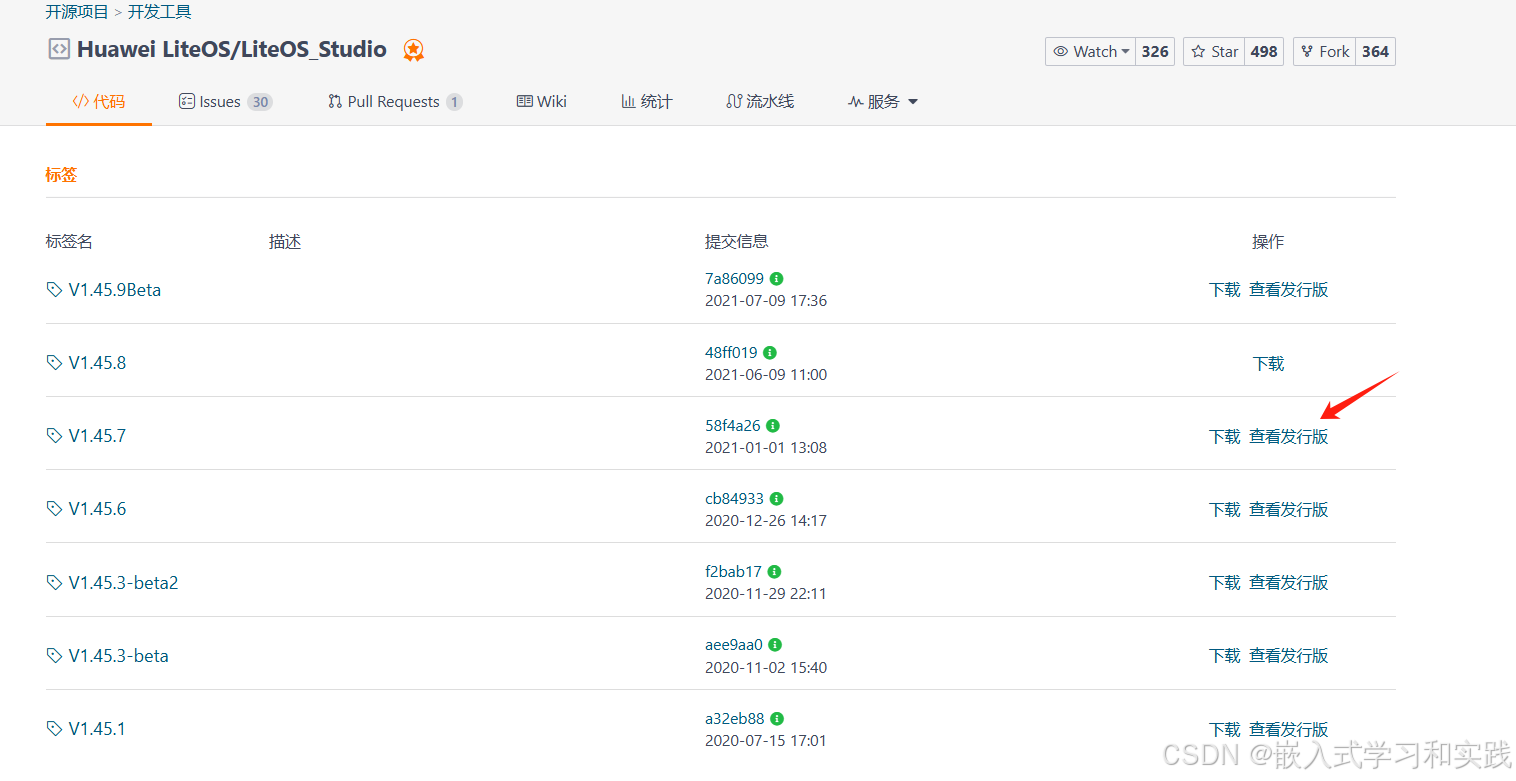Open commit 7a86099
1516x781 pixels.
click(x=734, y=279)
